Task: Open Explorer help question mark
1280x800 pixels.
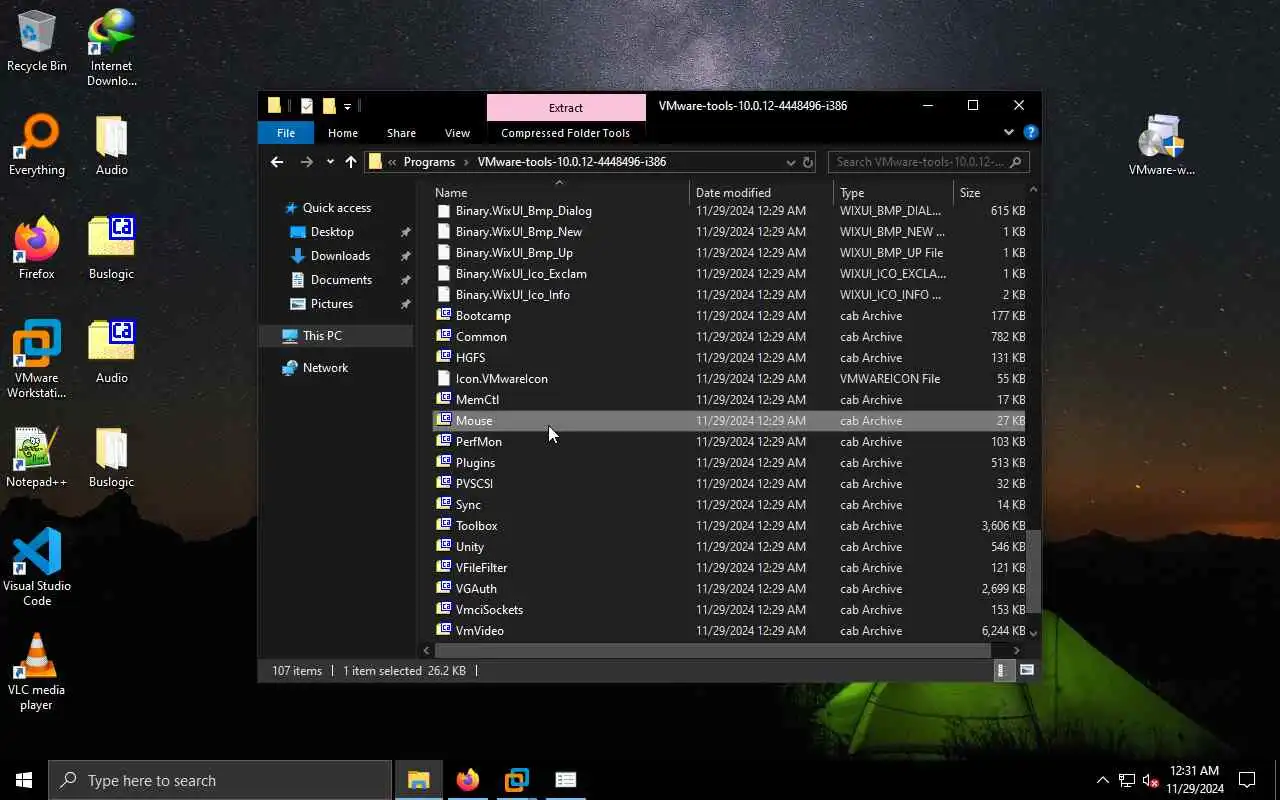Action: [1031, 132]
